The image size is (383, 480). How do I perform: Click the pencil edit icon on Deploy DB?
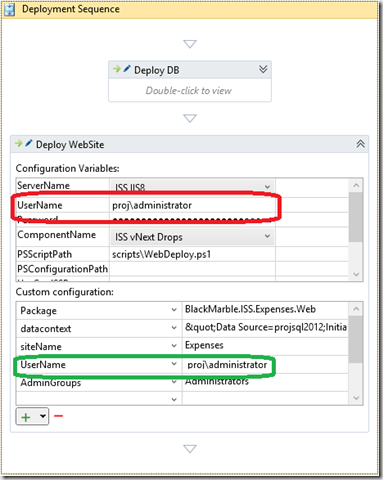pyautogui.click(x=127, y=69)
